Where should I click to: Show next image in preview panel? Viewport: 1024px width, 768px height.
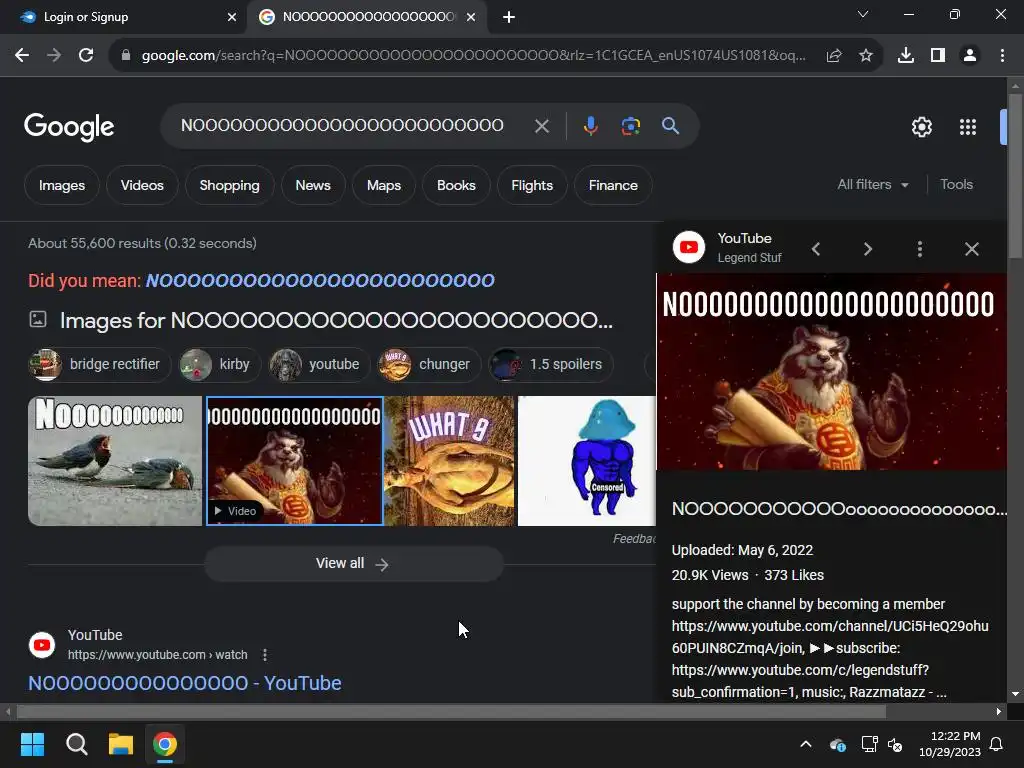(868, 249)
